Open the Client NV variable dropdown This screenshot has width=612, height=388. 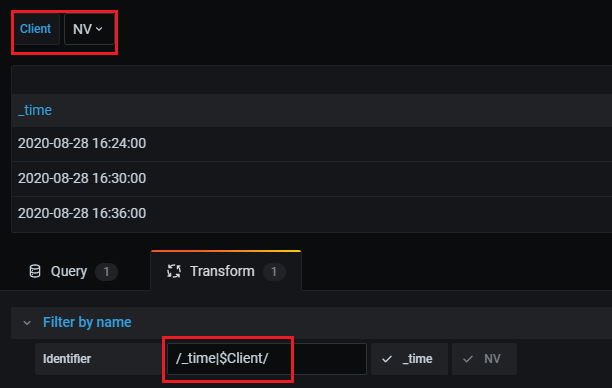click(x=89, y=29)
